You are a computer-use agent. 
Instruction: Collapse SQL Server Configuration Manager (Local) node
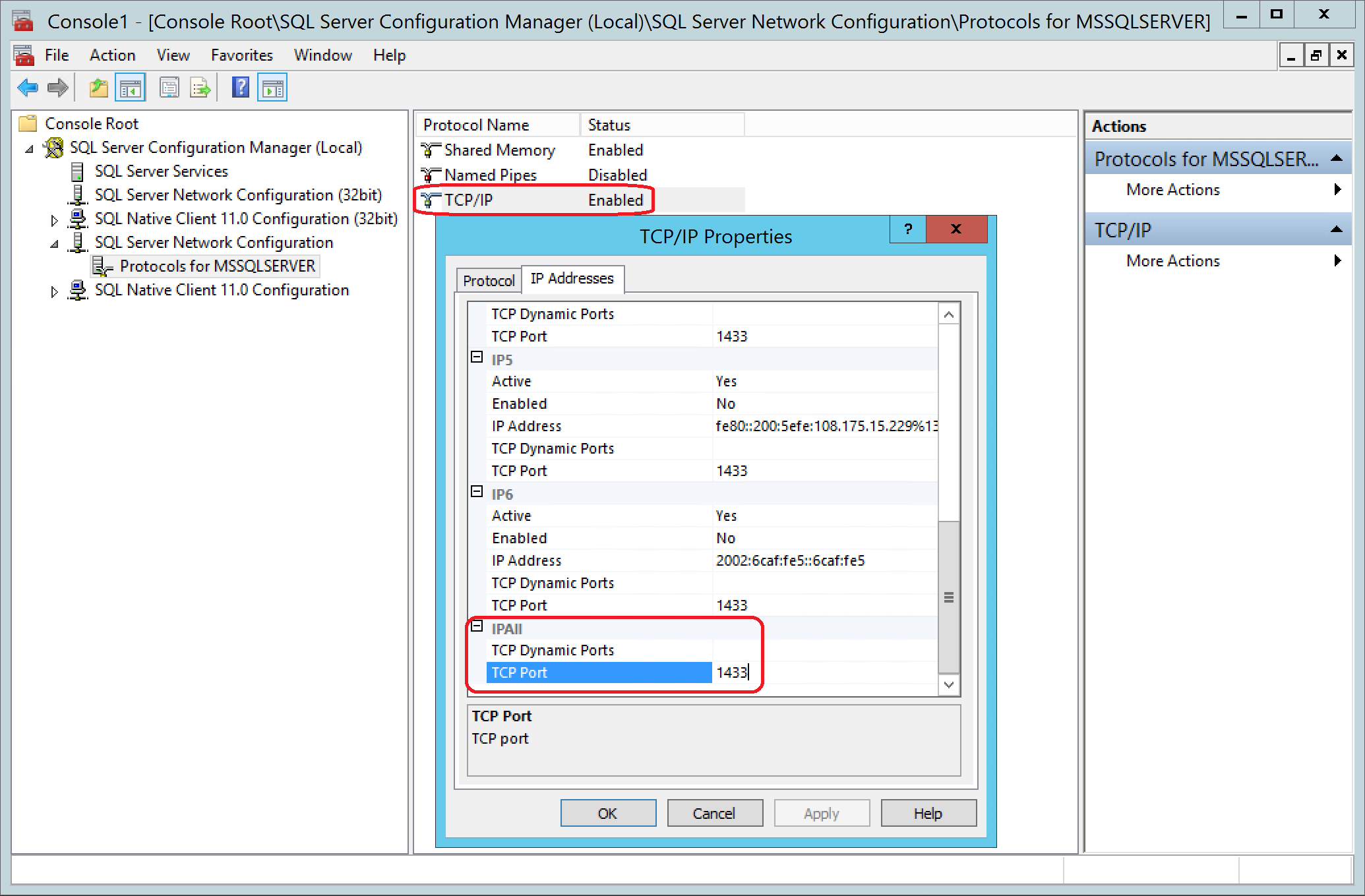tap(28, 148)
